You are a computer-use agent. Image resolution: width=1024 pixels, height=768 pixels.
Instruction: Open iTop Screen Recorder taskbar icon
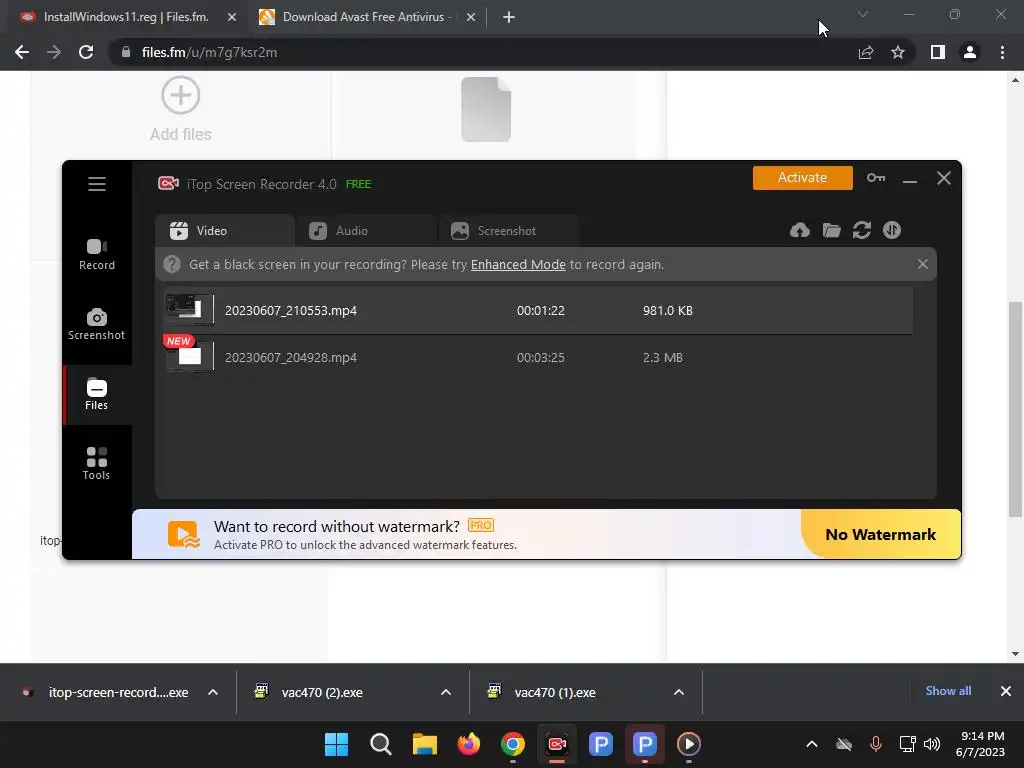click(556, 744)
